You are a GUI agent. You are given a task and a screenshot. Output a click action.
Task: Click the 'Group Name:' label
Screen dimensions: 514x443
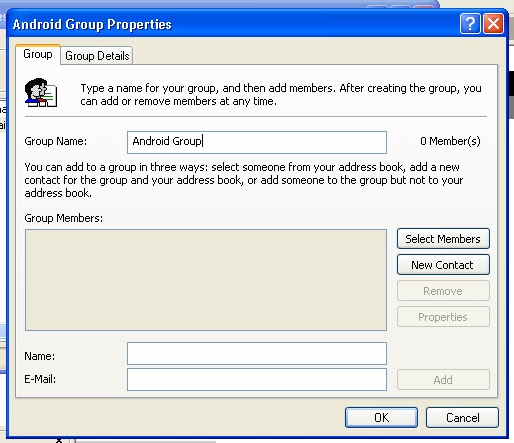point(56,141)
